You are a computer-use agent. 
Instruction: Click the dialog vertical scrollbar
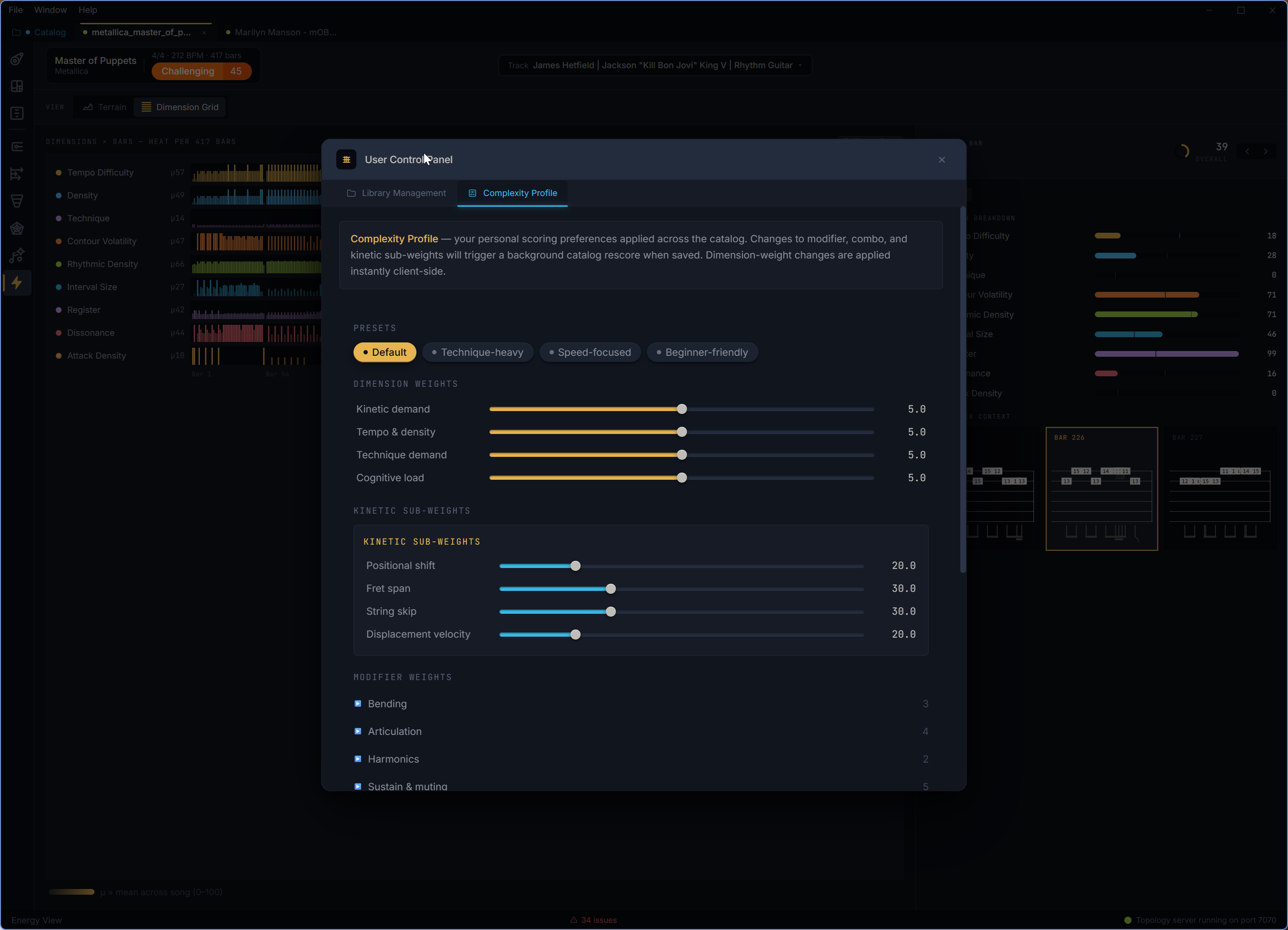(x=963, y=391)
